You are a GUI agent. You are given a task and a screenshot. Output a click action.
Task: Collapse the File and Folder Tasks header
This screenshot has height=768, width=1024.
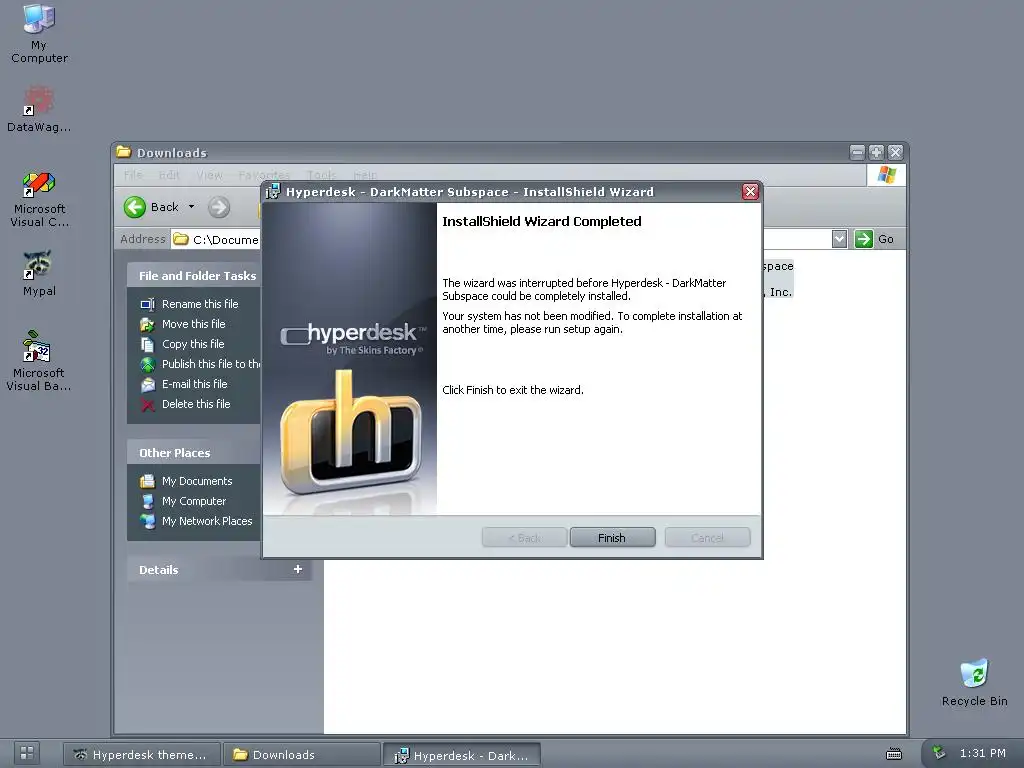tap(197, 276)
